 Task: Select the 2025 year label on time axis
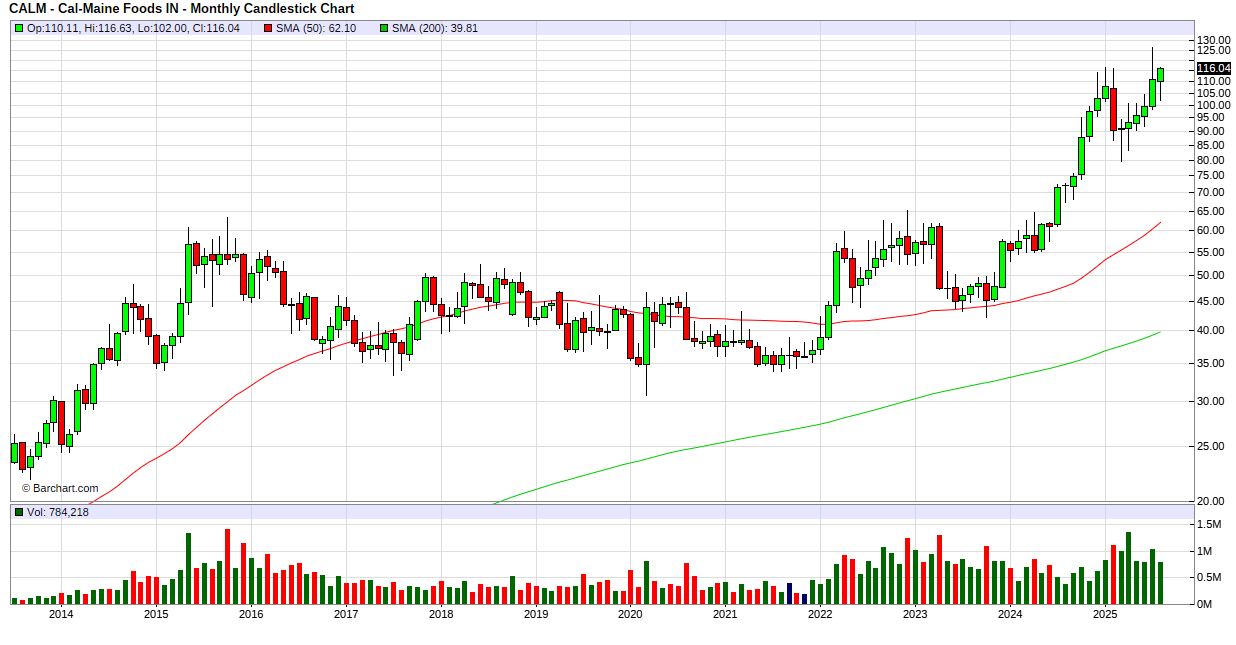coord(1104,615)
